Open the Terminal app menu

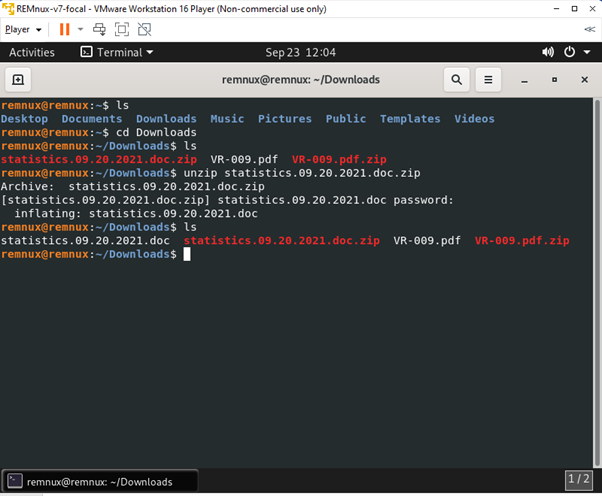pos(117,52)
